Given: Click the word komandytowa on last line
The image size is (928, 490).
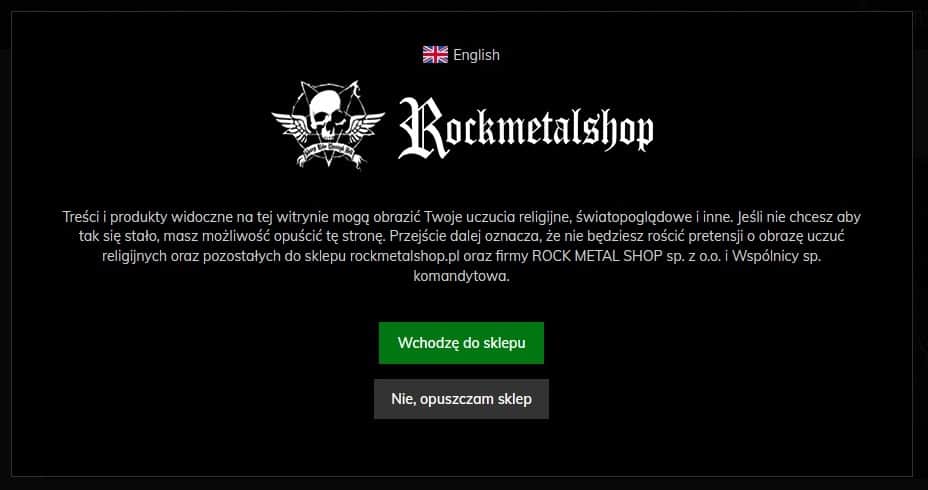Looking at the screenshot, I should click(x=461, y=276).
